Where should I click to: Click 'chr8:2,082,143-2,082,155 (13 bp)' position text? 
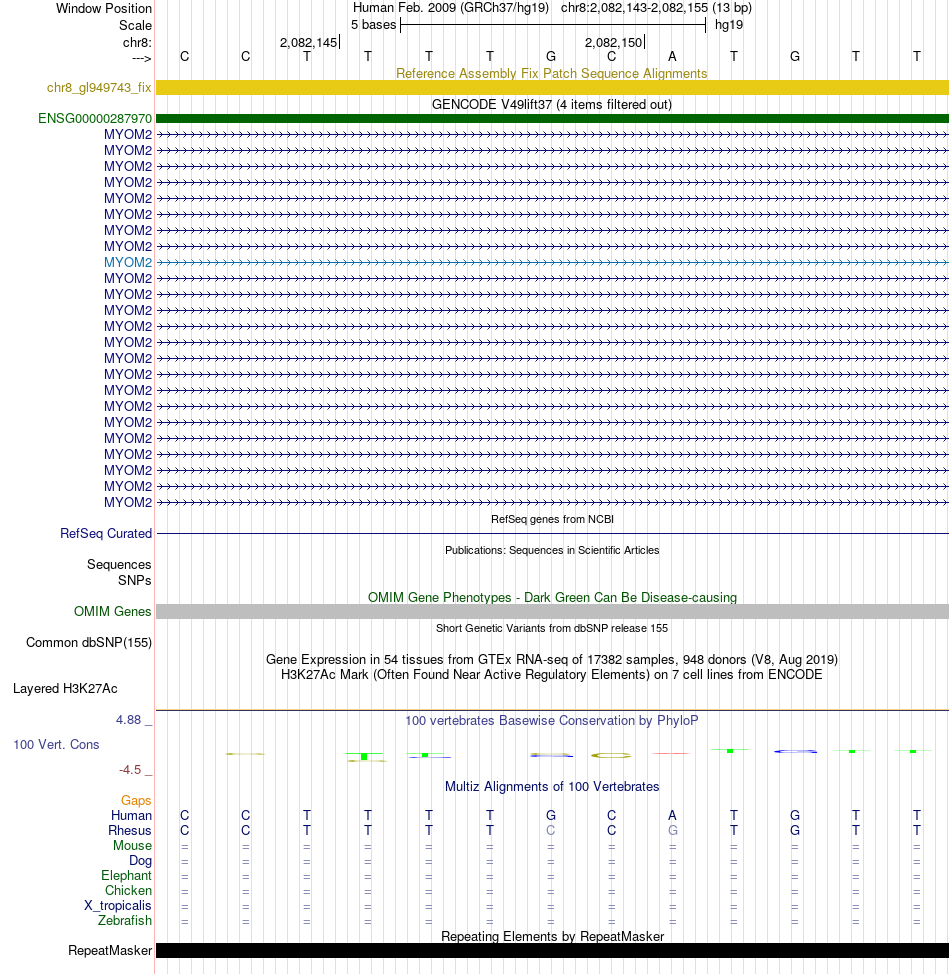click(656, 8)
